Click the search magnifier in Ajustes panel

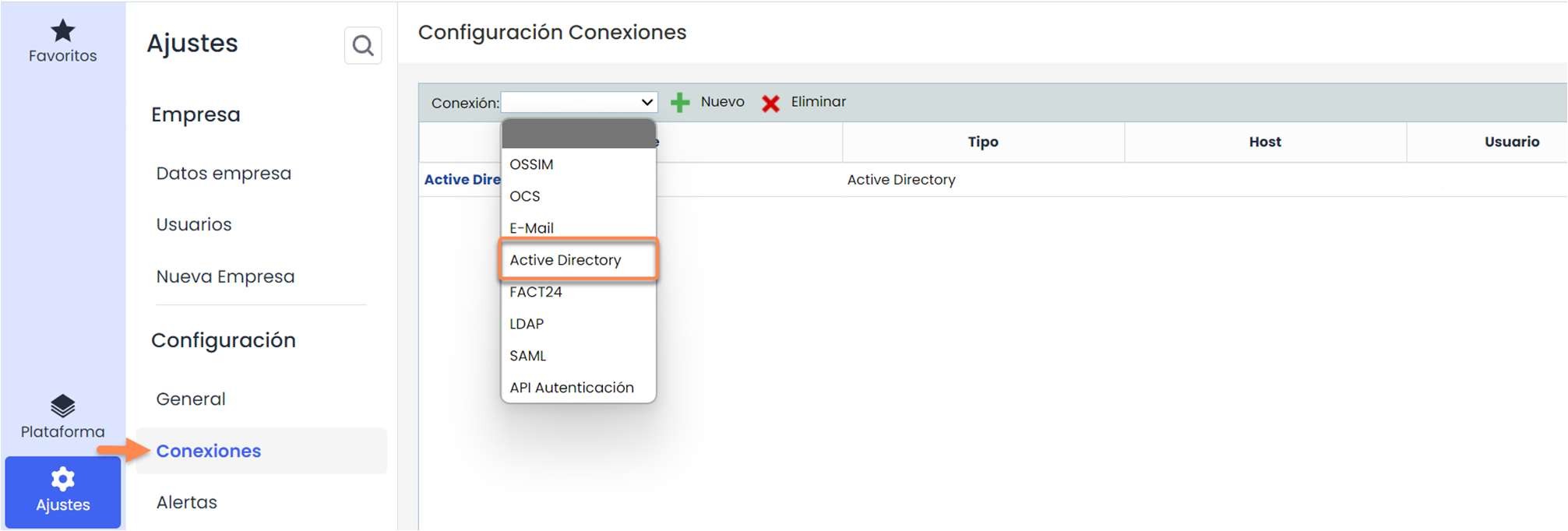363,46
